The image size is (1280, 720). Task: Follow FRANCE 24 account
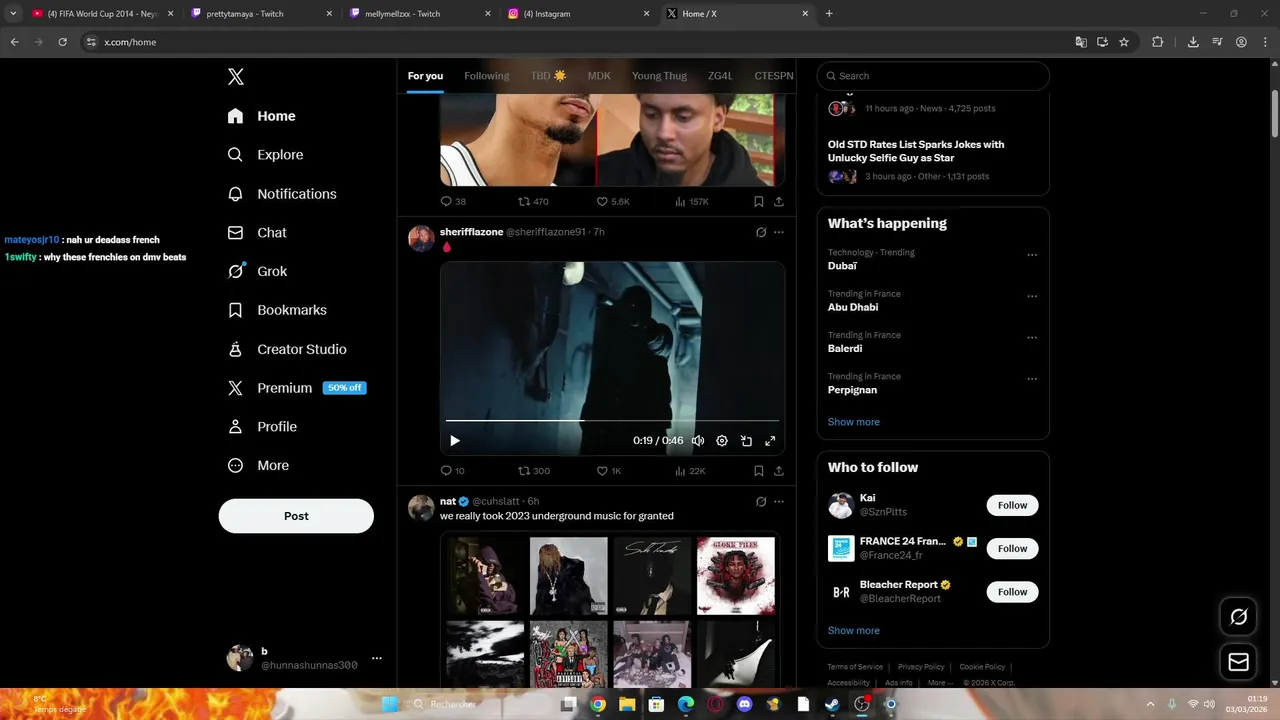pyautogui.click(x=1012, y=548)
